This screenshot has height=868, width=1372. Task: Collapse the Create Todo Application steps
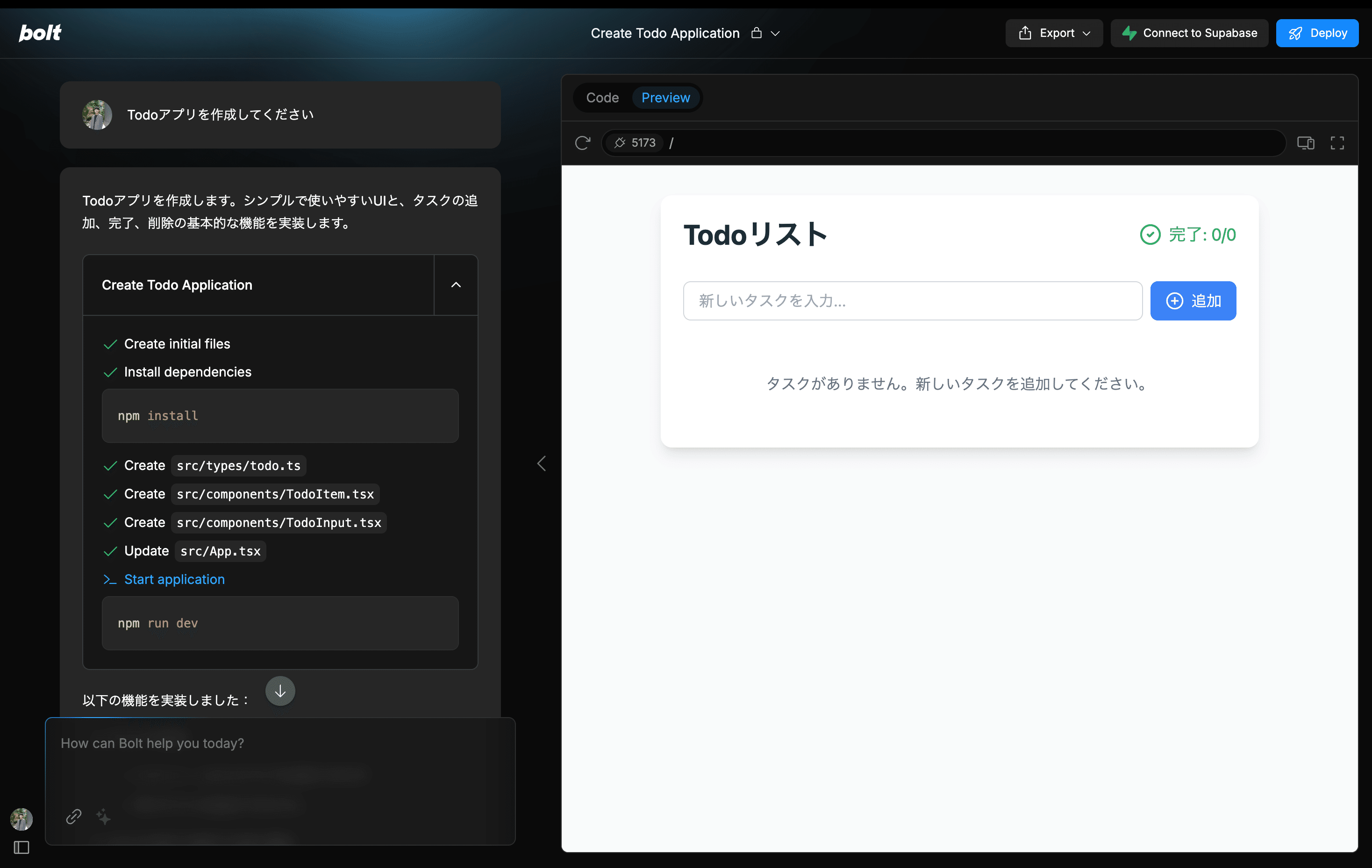pos(456,285)
